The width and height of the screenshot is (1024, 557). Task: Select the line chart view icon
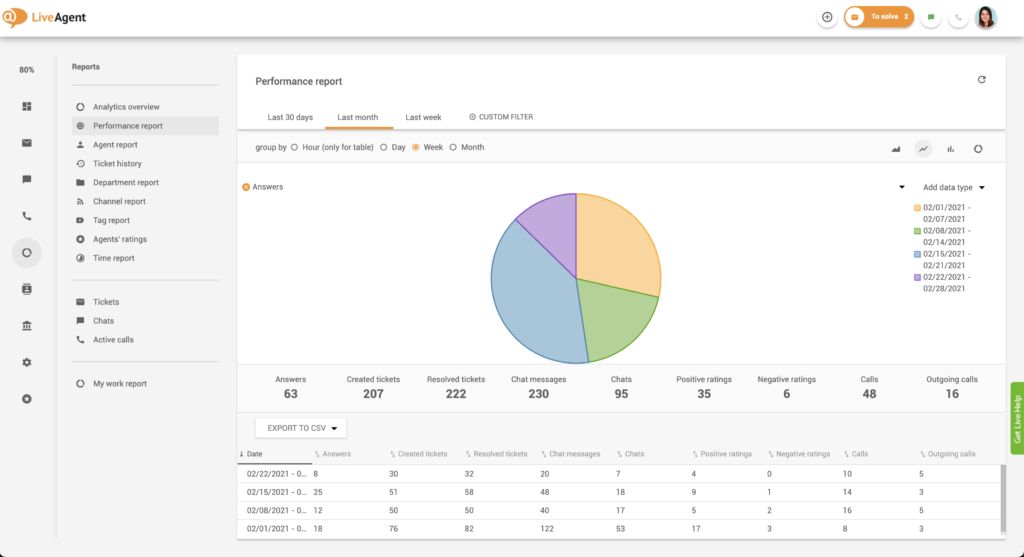pos(923,148)
